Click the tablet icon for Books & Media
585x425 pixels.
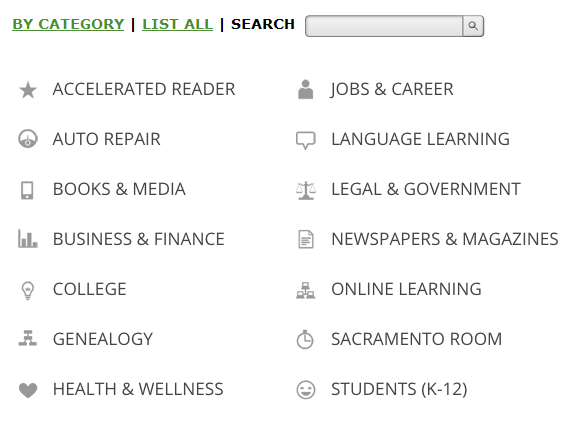[x=27, y=190]
